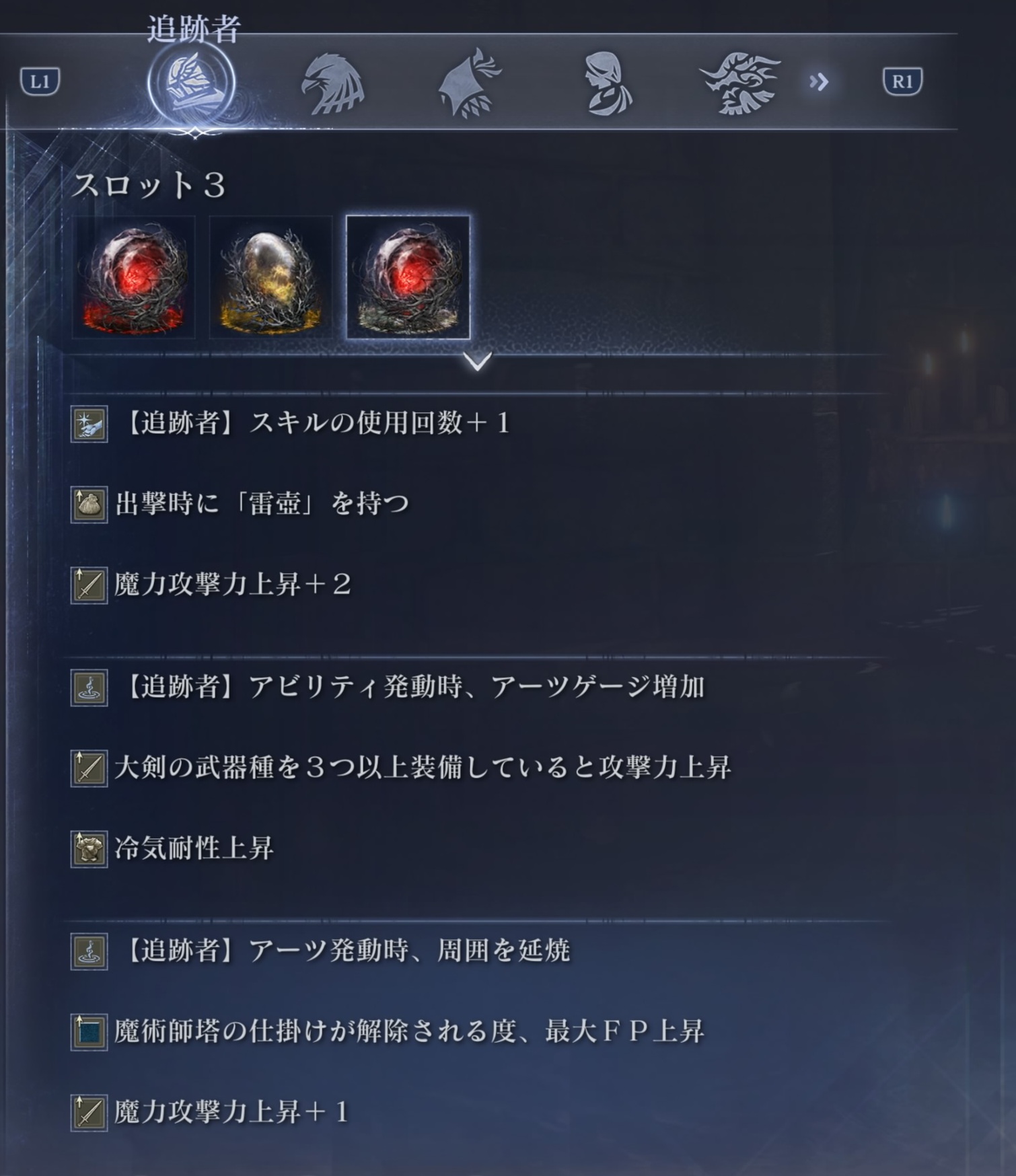Viewport: 1016px width, 1176px height.
Task: Select the 追跡者 helmet character tab
Action: [x=192, y=84]
